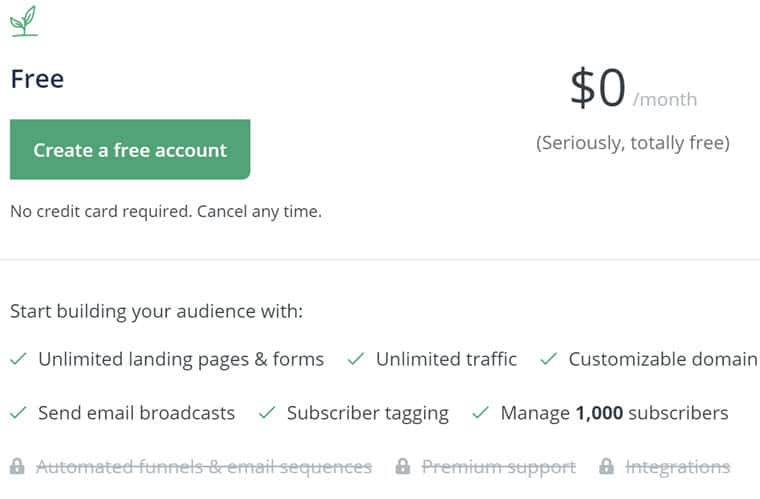Image resolution: width=760 pixels, height=499 pixels.
Task: Click the crossed-out Premium support feature
Action: click(x=499, y=468)
